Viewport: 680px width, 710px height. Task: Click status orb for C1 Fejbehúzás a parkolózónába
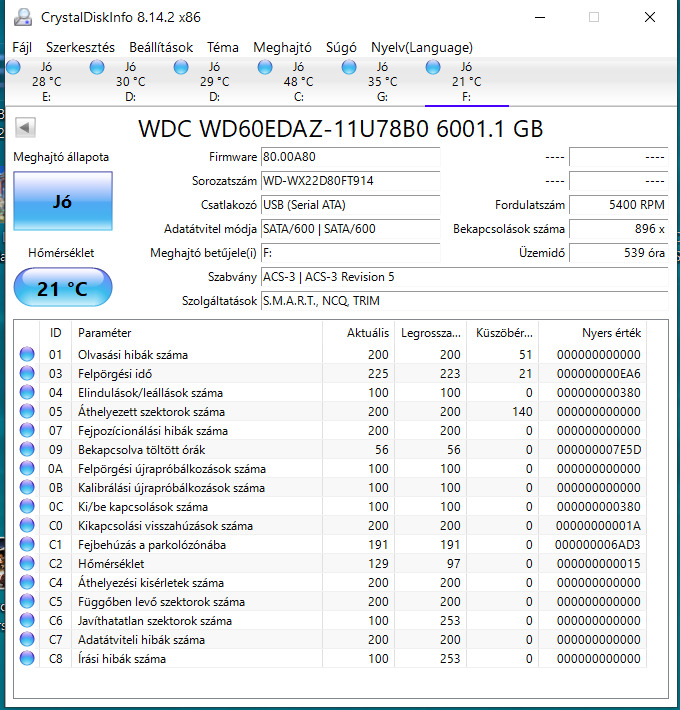[27, 544]
